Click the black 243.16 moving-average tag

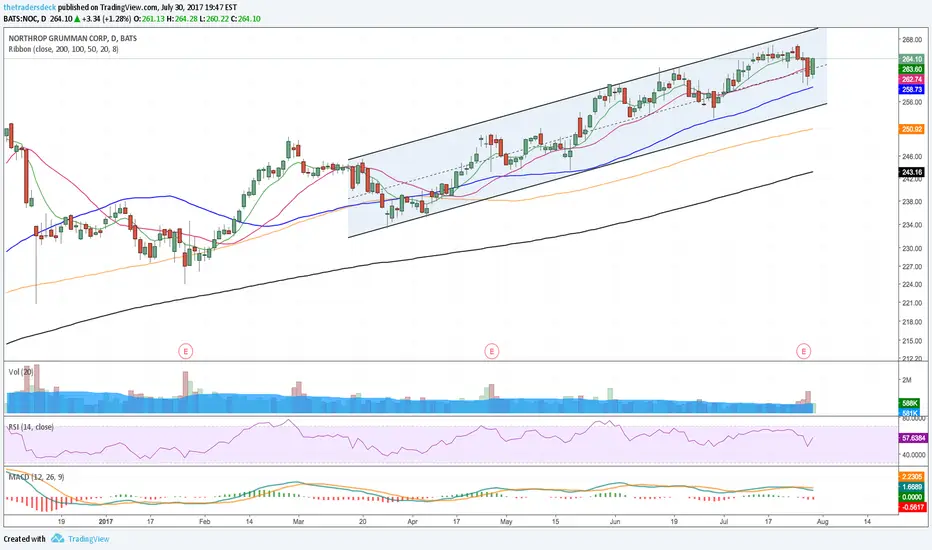tap(912, 172)
